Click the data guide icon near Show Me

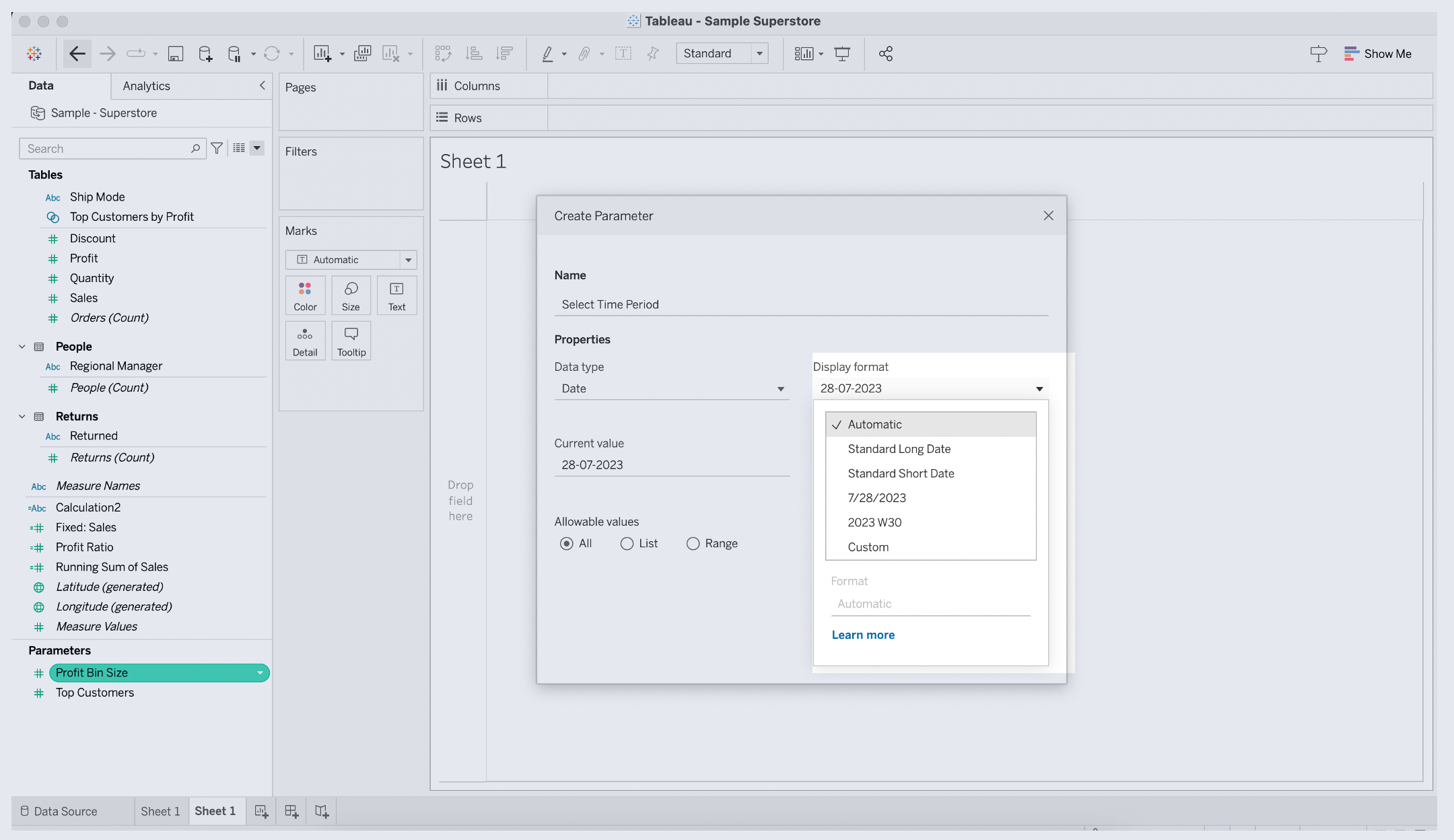[x=1319, y=54]
